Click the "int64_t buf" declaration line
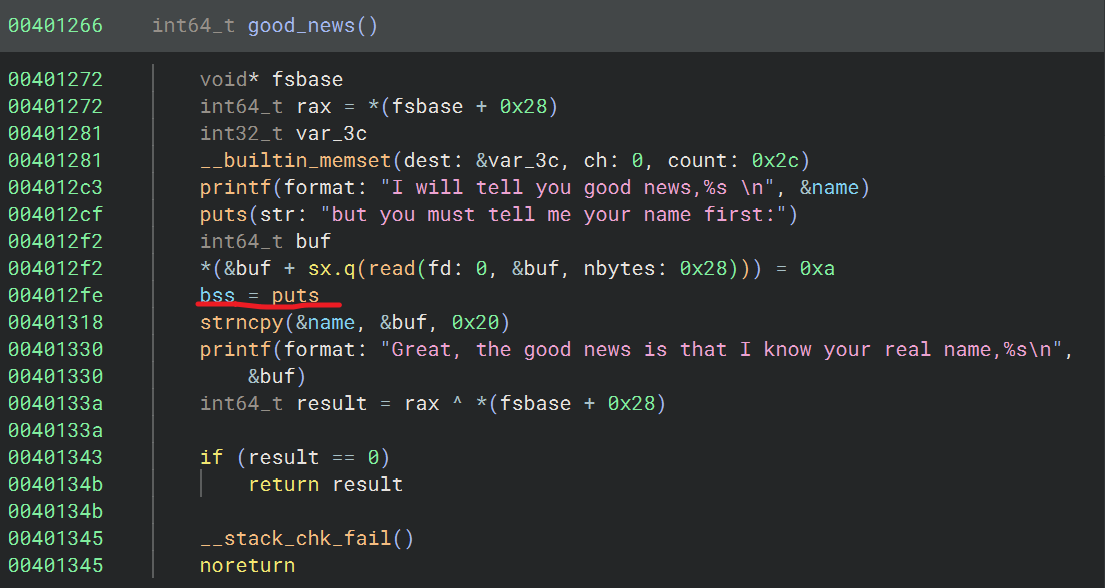 click(x=265, y=241)
